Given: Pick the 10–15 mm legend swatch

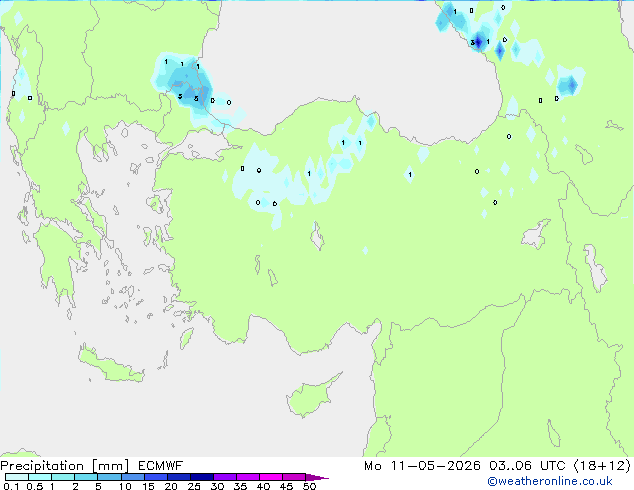Looking at the screenshot, I should 132,477.
